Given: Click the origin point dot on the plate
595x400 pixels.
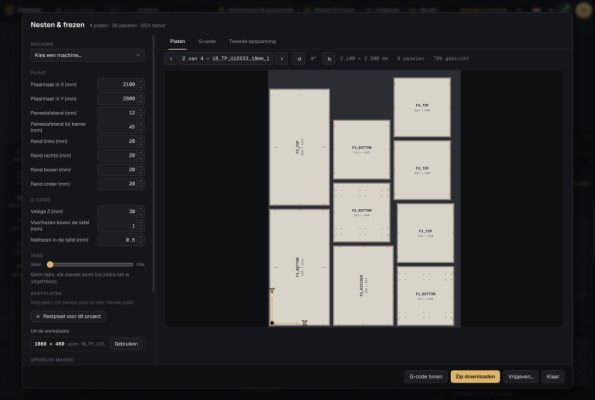Looking at the screenshot, I should tap(272, 323).
